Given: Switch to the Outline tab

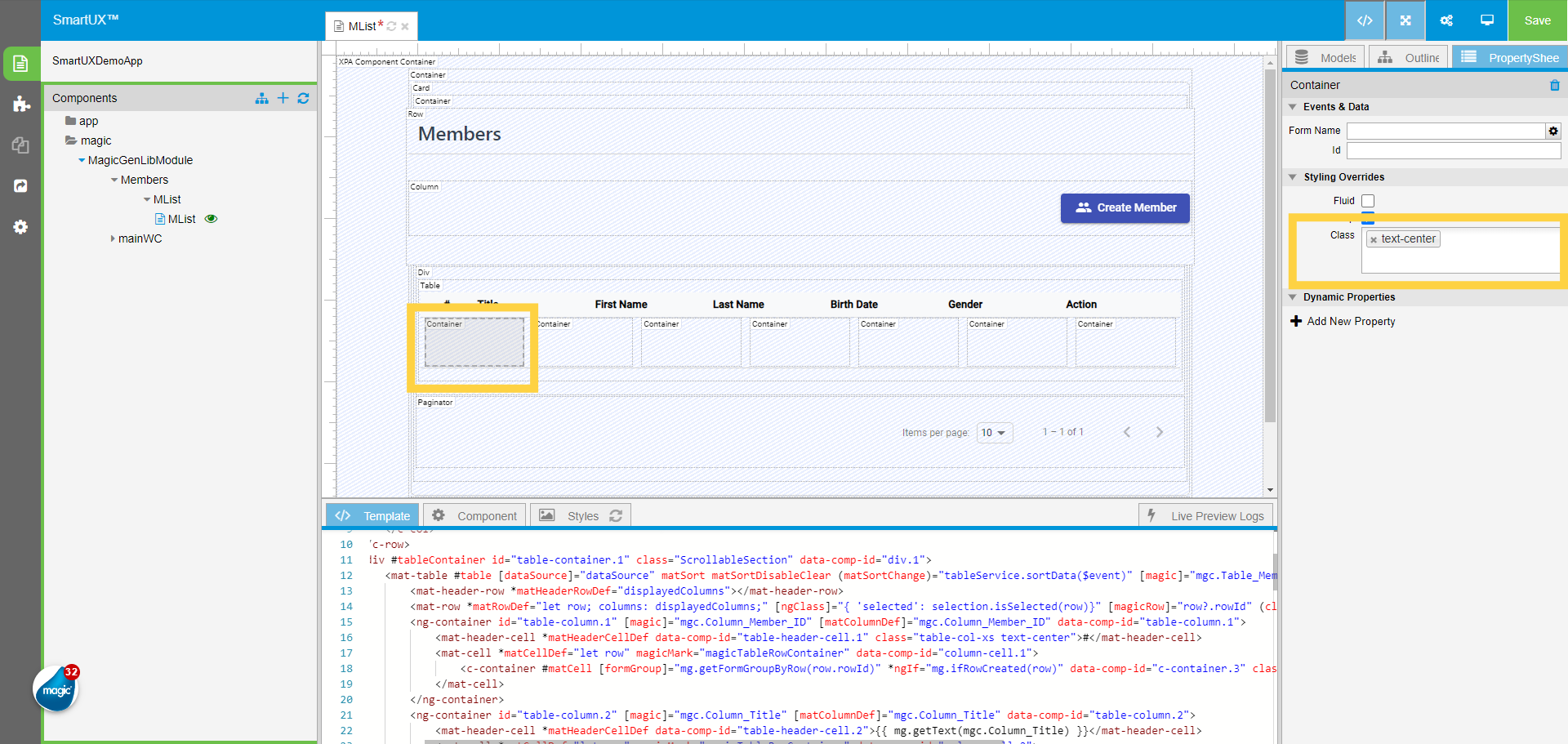Looking at the screenshot, I should pos(1409,58).
